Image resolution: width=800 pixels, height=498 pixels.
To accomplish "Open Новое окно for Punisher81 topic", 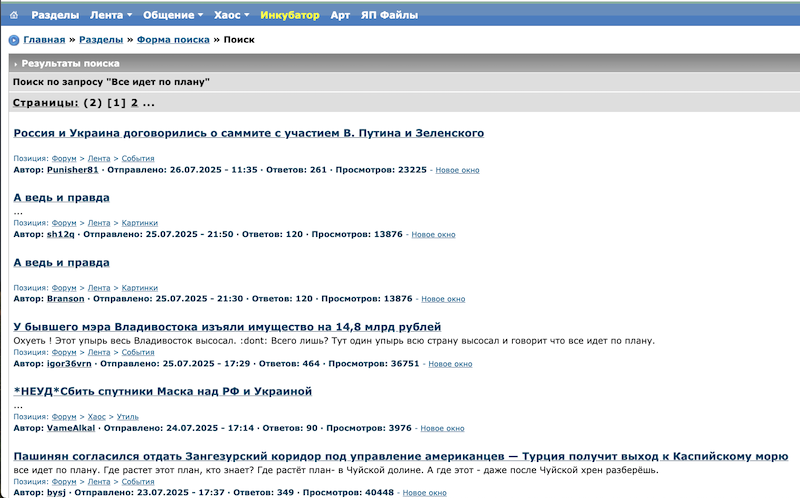I will click(457, 170).
